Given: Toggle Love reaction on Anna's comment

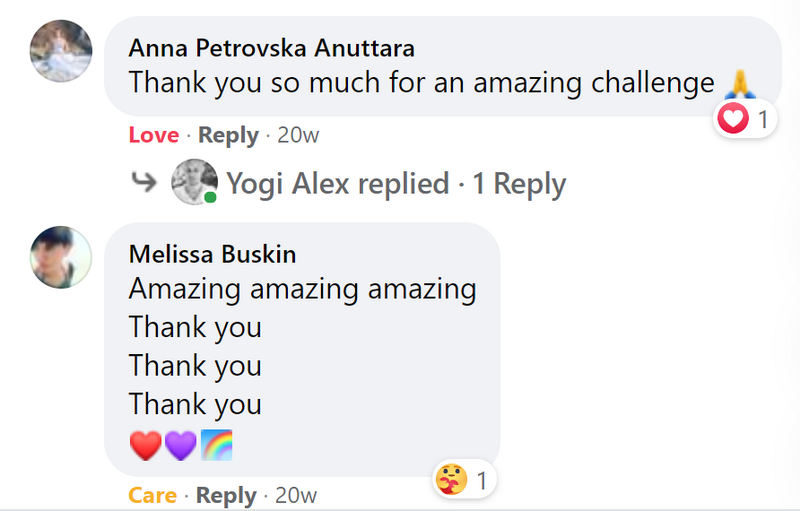Looking at the screenshot, I should (x=154, y=135).
